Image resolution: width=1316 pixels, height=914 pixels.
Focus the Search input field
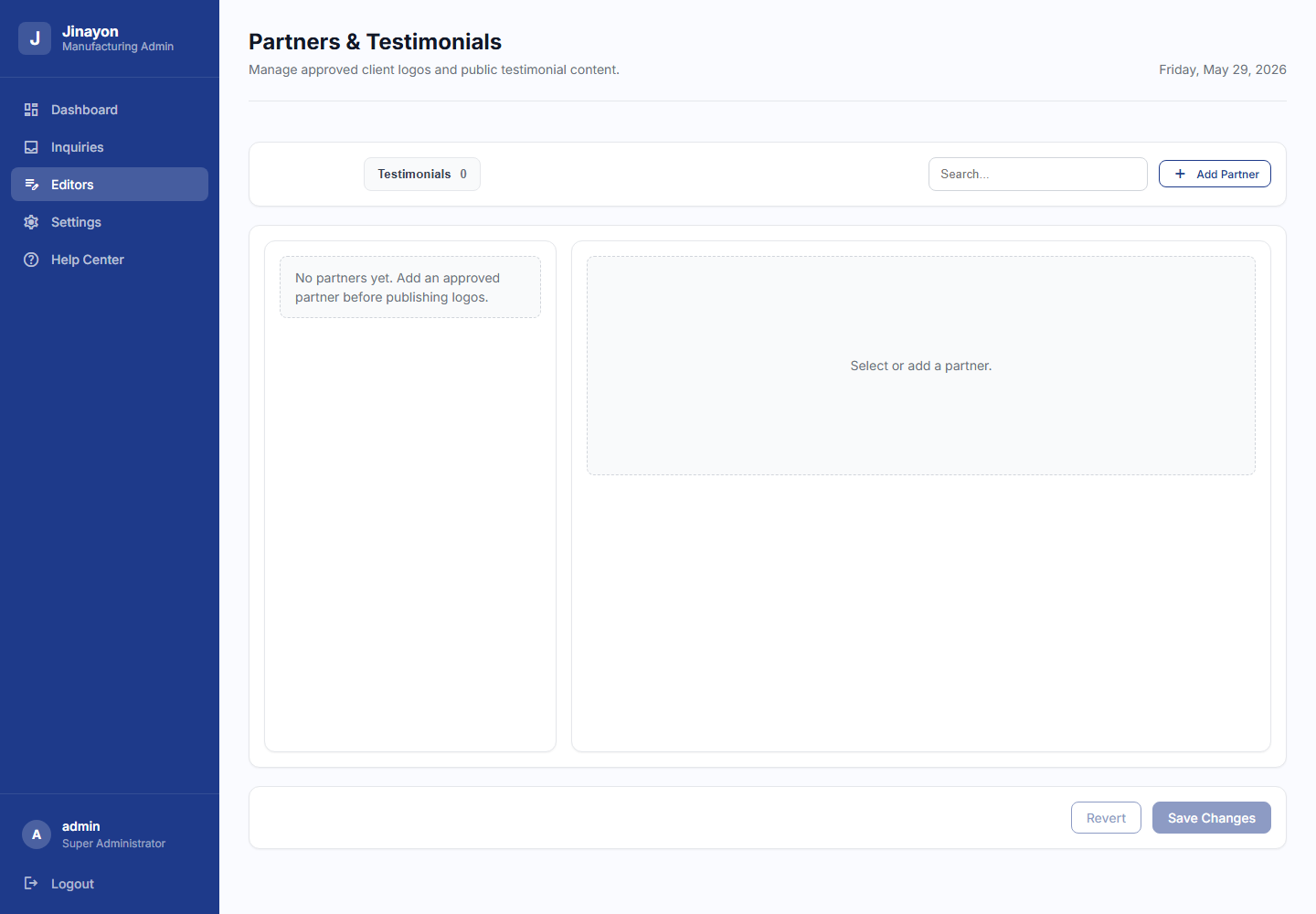pyautogui.click(x=1038, y=174)
